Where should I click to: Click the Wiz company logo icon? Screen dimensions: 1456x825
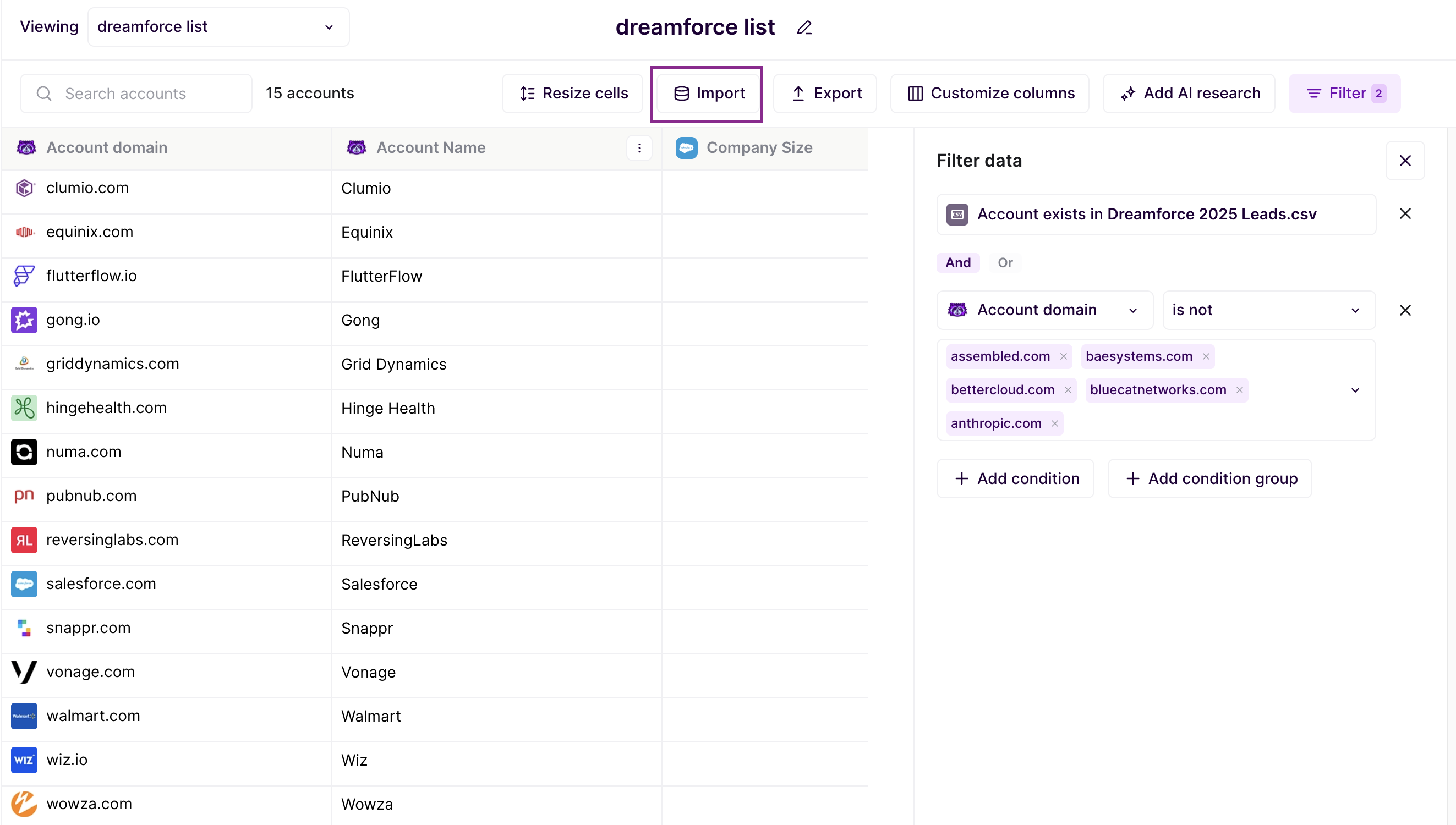click(x=24, y=760)
